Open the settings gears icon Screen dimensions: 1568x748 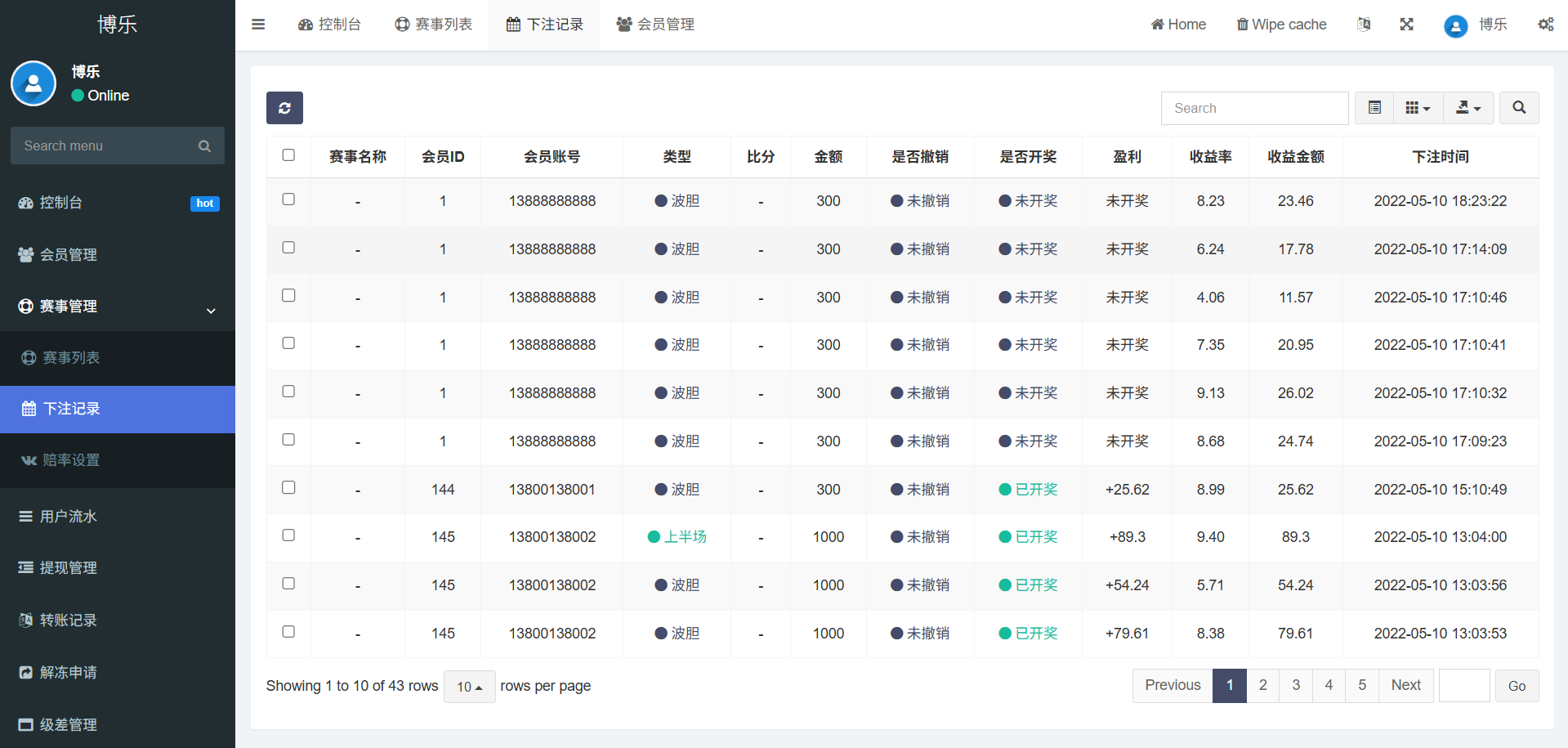pos(1545,25)
